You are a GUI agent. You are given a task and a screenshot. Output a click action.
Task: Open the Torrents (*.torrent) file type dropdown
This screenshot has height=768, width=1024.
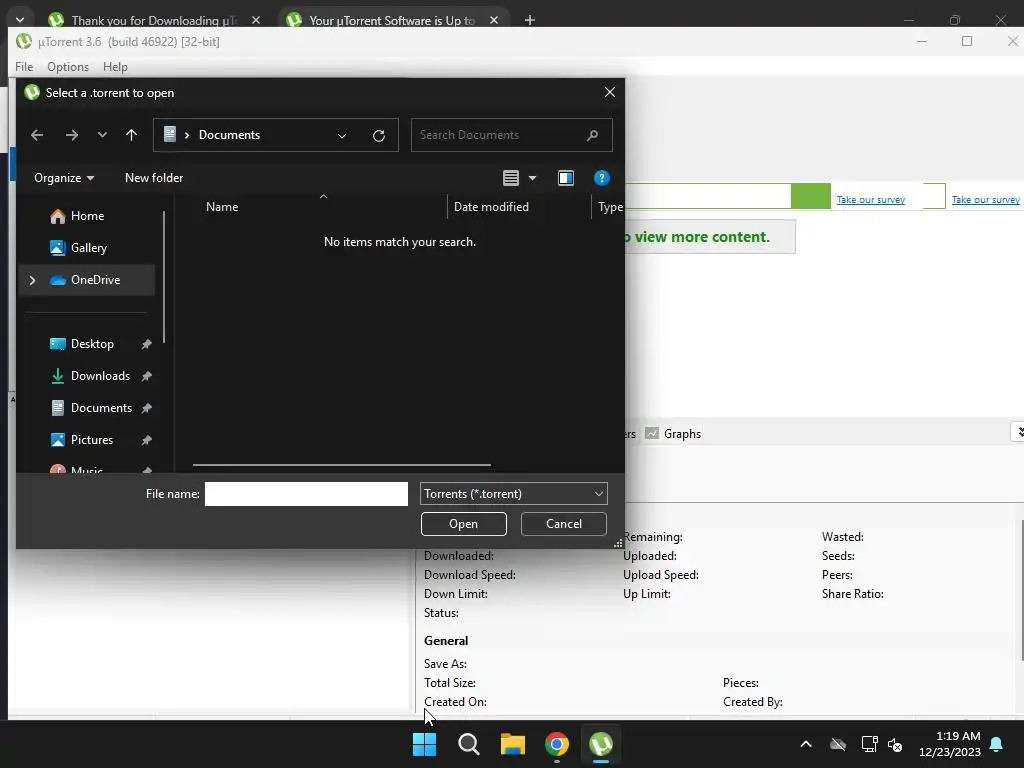coord(514,494)
